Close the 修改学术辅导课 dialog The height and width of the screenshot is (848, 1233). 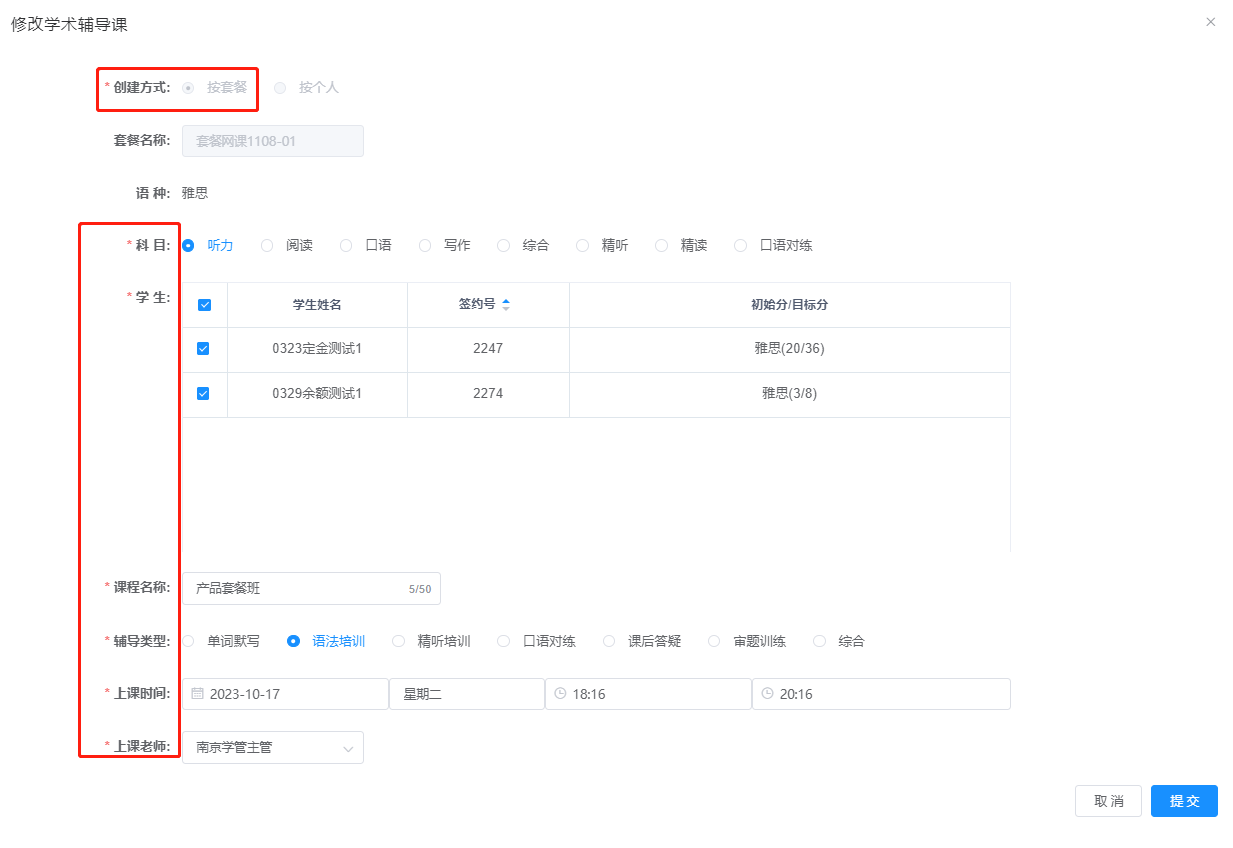pos(1210,22)
